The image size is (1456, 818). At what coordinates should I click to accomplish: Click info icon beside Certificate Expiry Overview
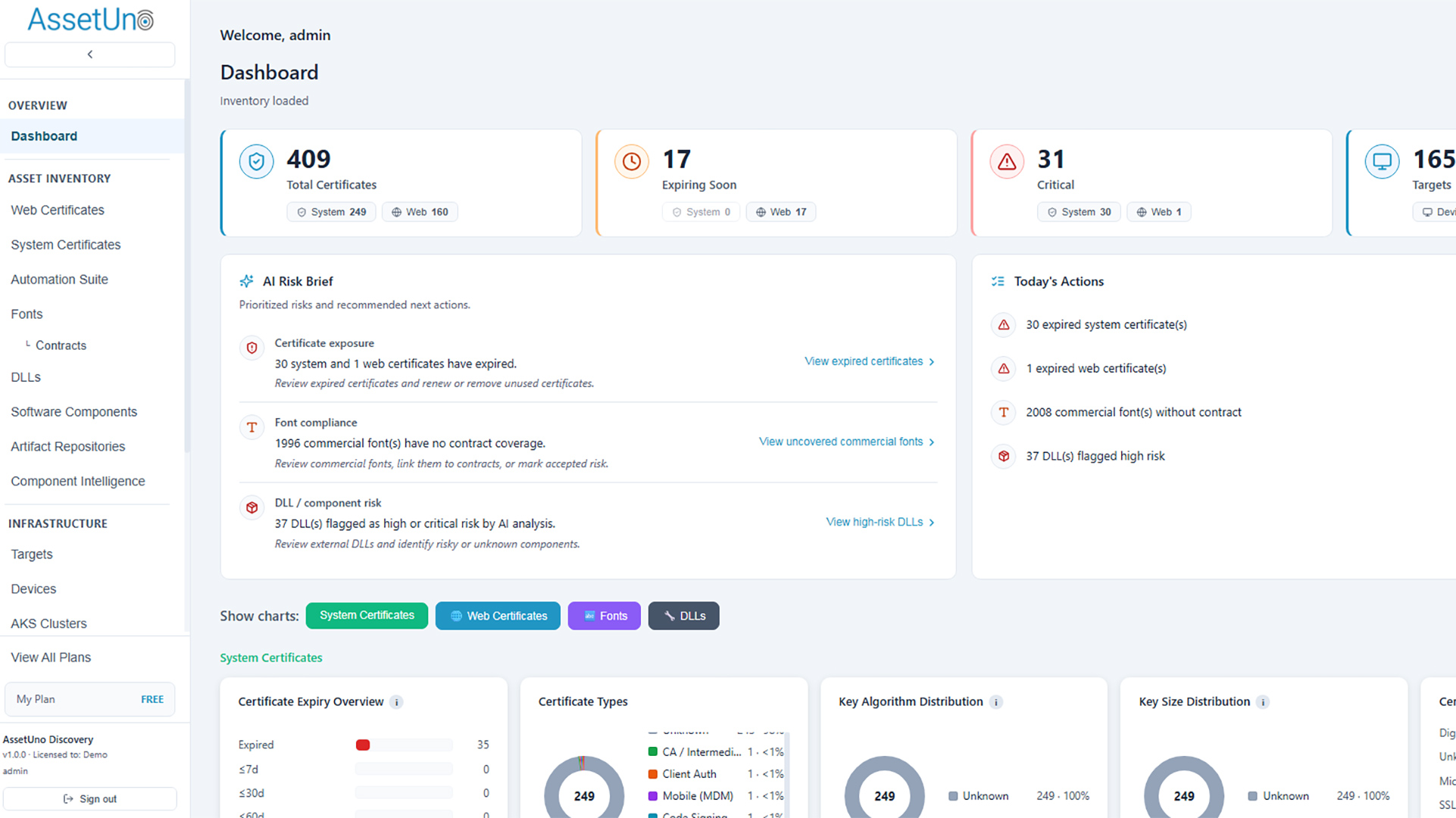(396, 702)
